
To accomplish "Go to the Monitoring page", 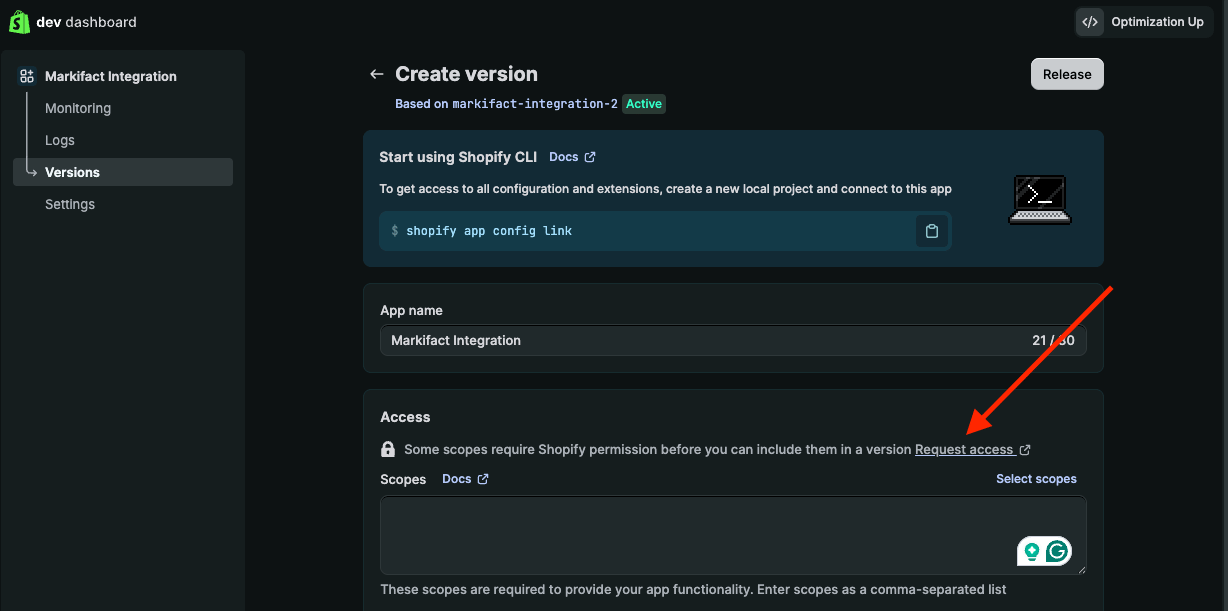I will tap(78, 108).
